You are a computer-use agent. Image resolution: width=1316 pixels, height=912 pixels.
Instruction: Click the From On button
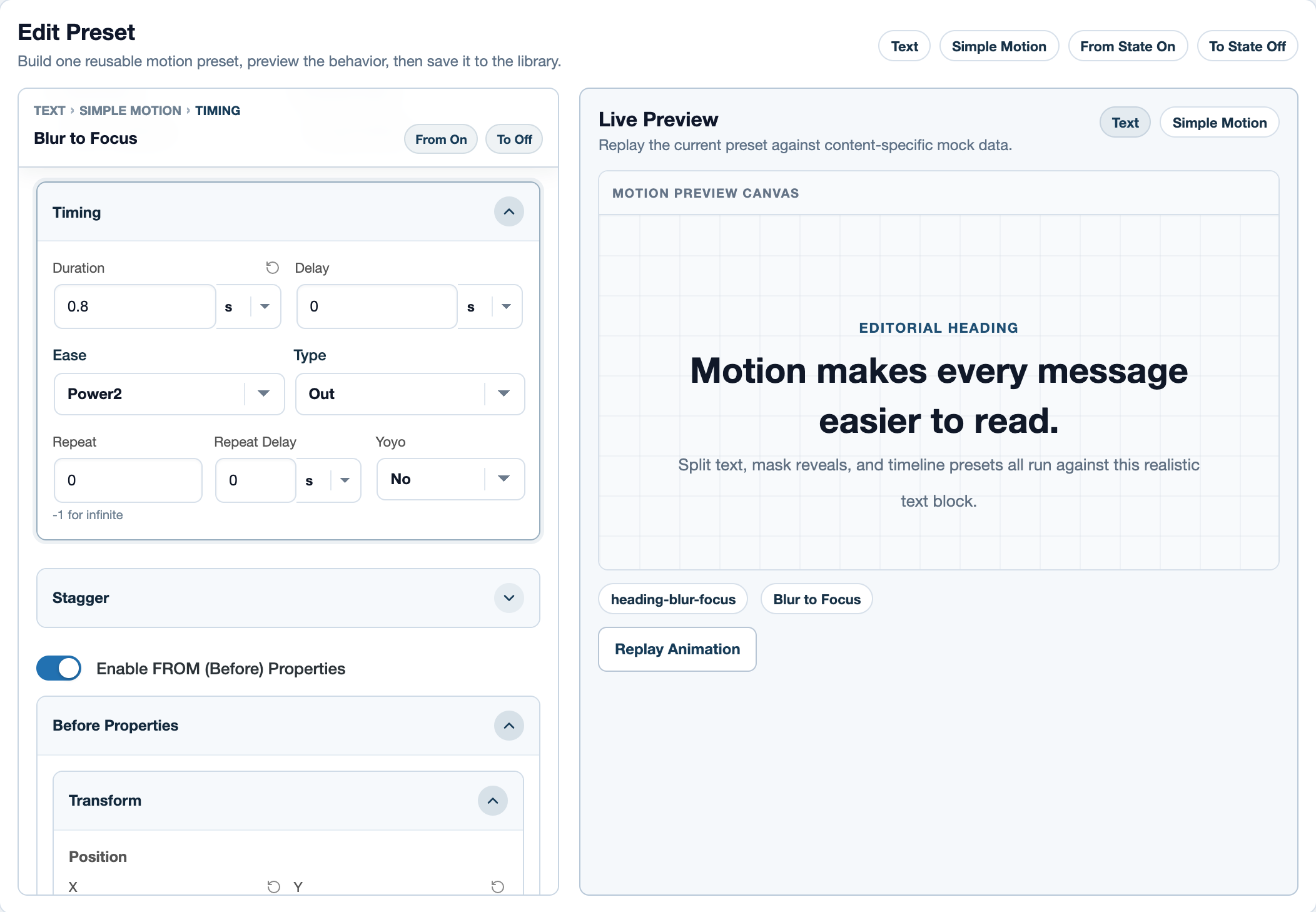coord(441,139)
